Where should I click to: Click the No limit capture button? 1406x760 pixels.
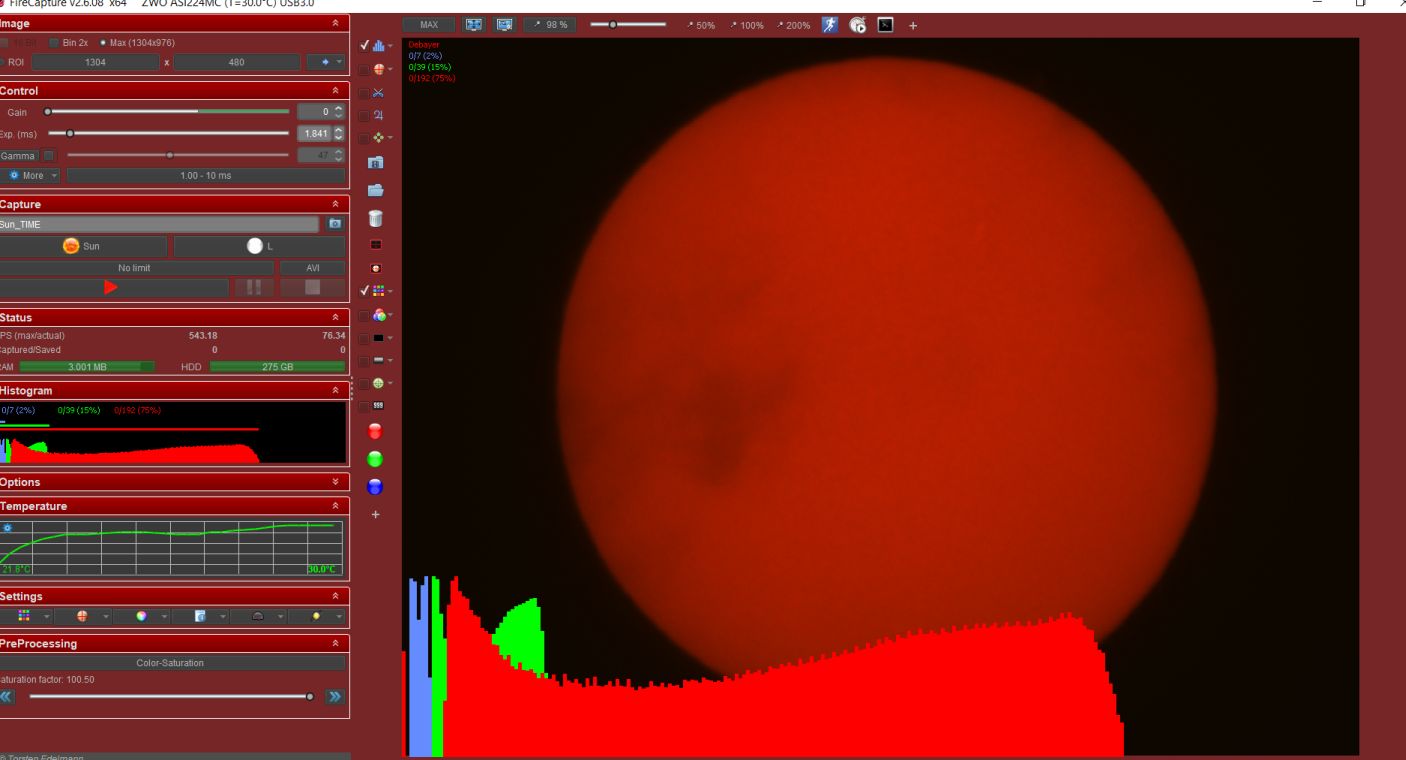[x=136, y=268]
